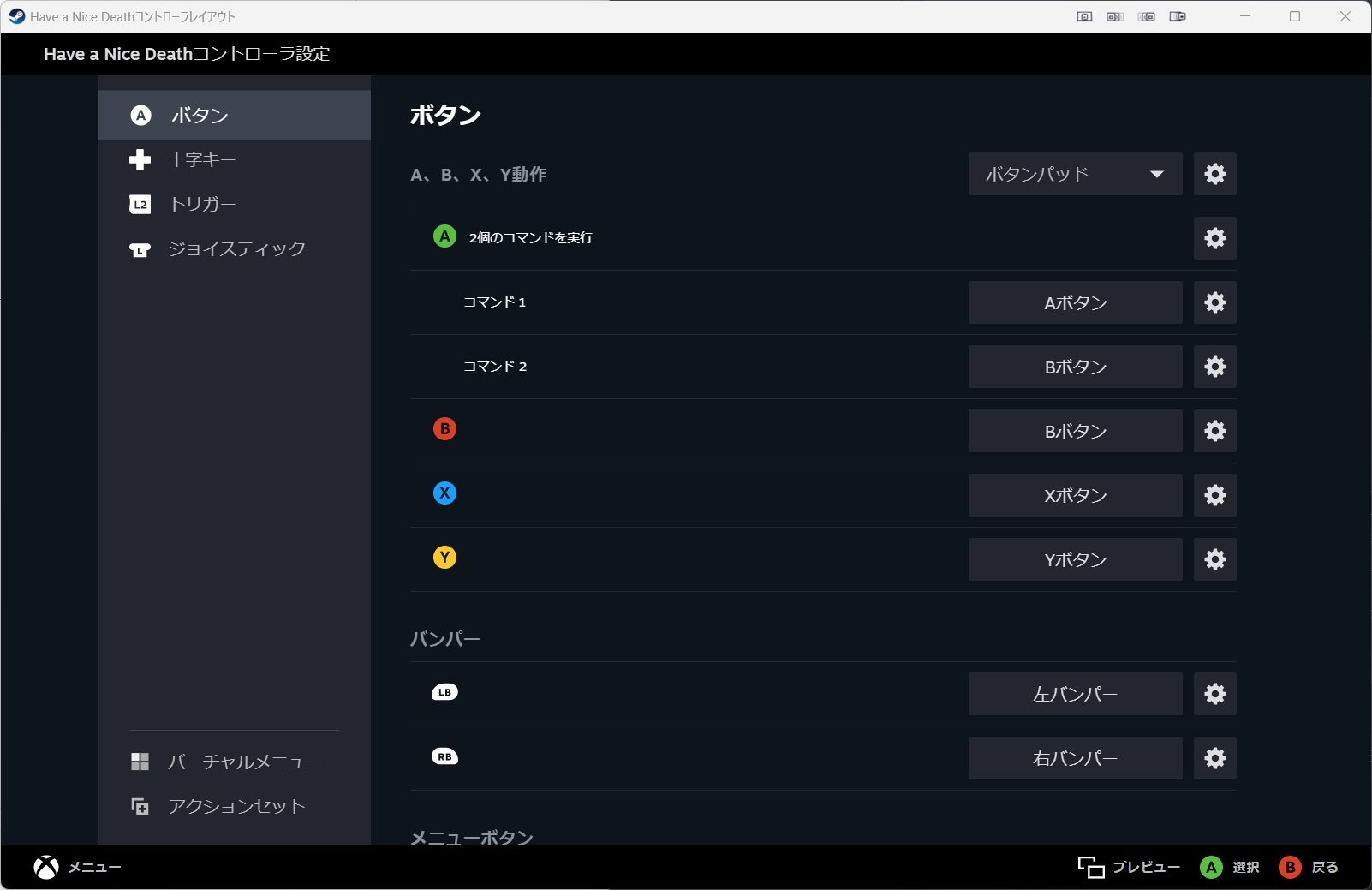
Task: Click the 左バンパー binding button
Action: click(x=1075, y=694)
